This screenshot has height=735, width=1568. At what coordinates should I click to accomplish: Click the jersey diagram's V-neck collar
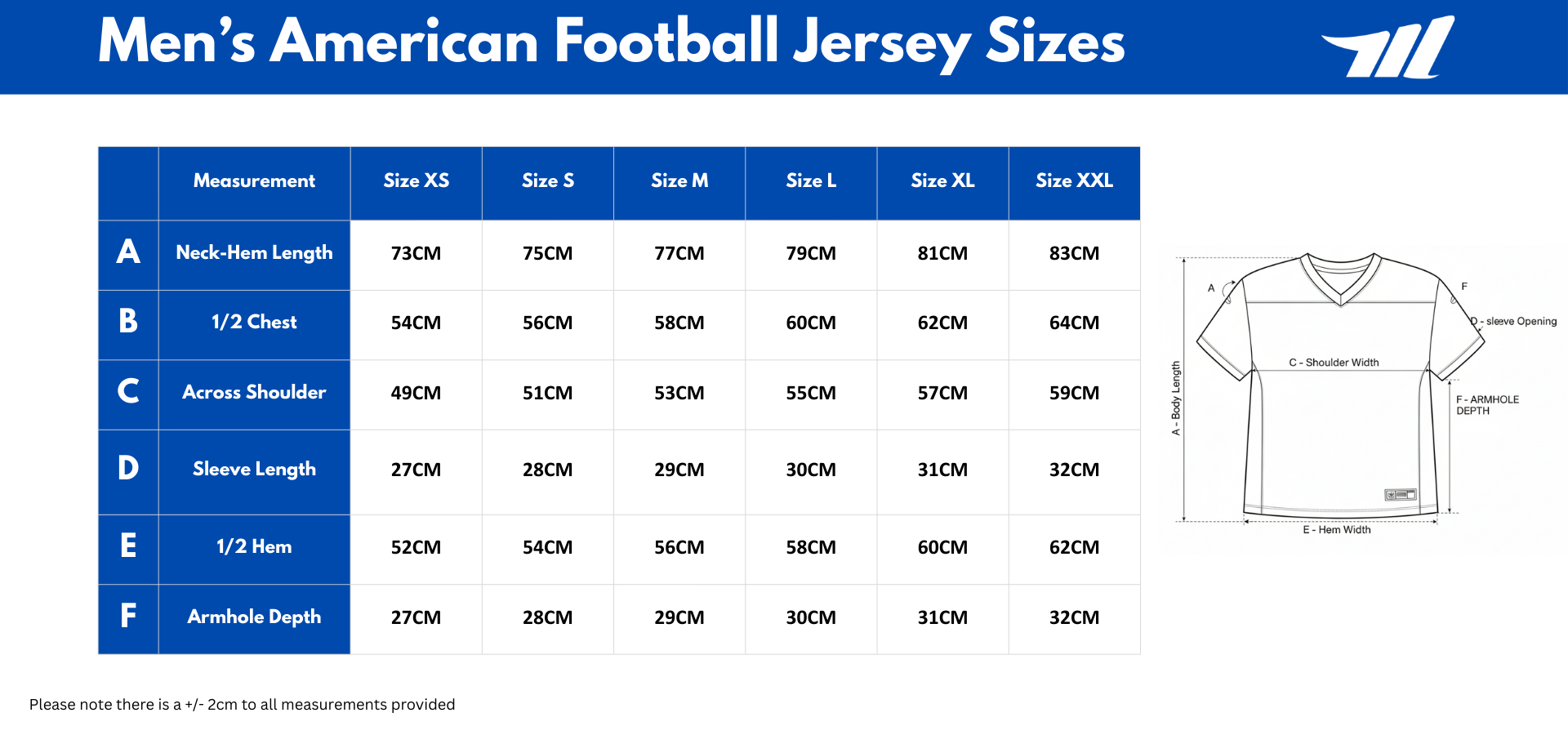tap(1341, 282)
